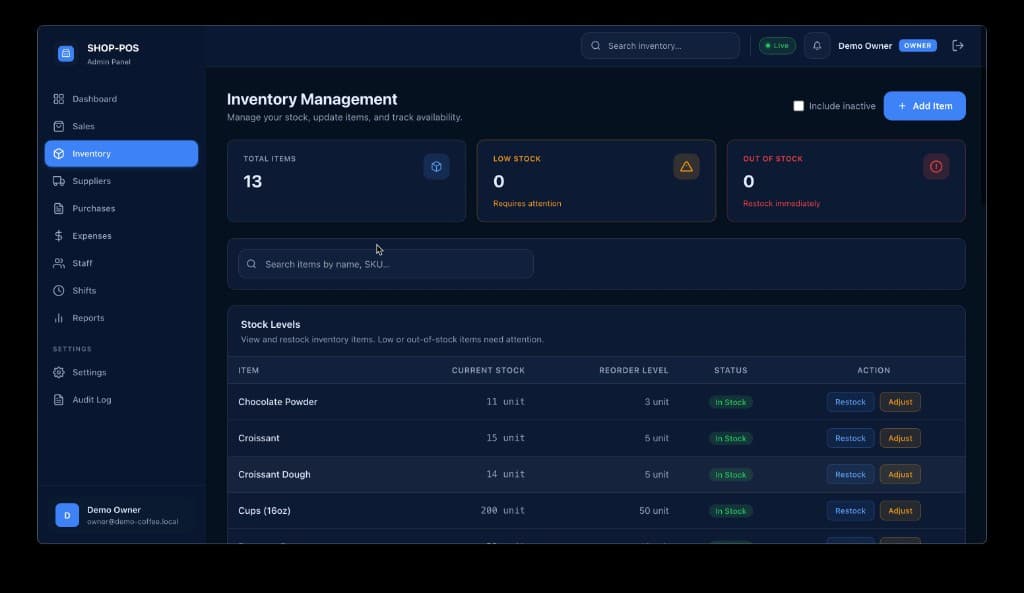This screenshot has height=593, width=1024.
Task: Click the Suppliers truck icon
Action: pyautogui.click(x=59, y=181)
